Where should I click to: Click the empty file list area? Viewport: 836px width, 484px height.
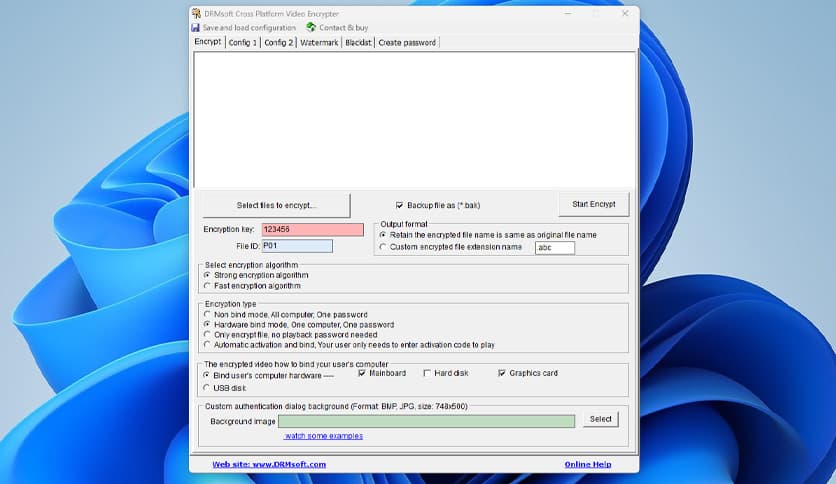pos(415,120)
